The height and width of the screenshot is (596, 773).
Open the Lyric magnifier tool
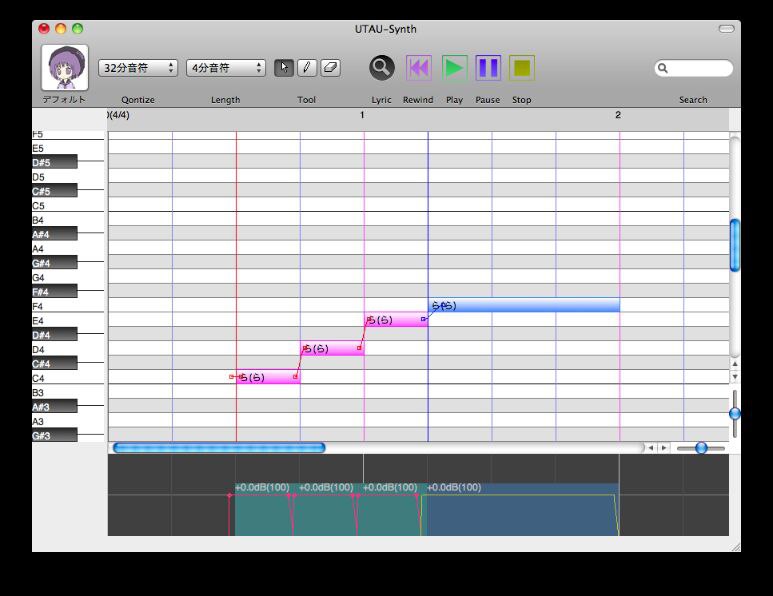(x=382, y=68)
